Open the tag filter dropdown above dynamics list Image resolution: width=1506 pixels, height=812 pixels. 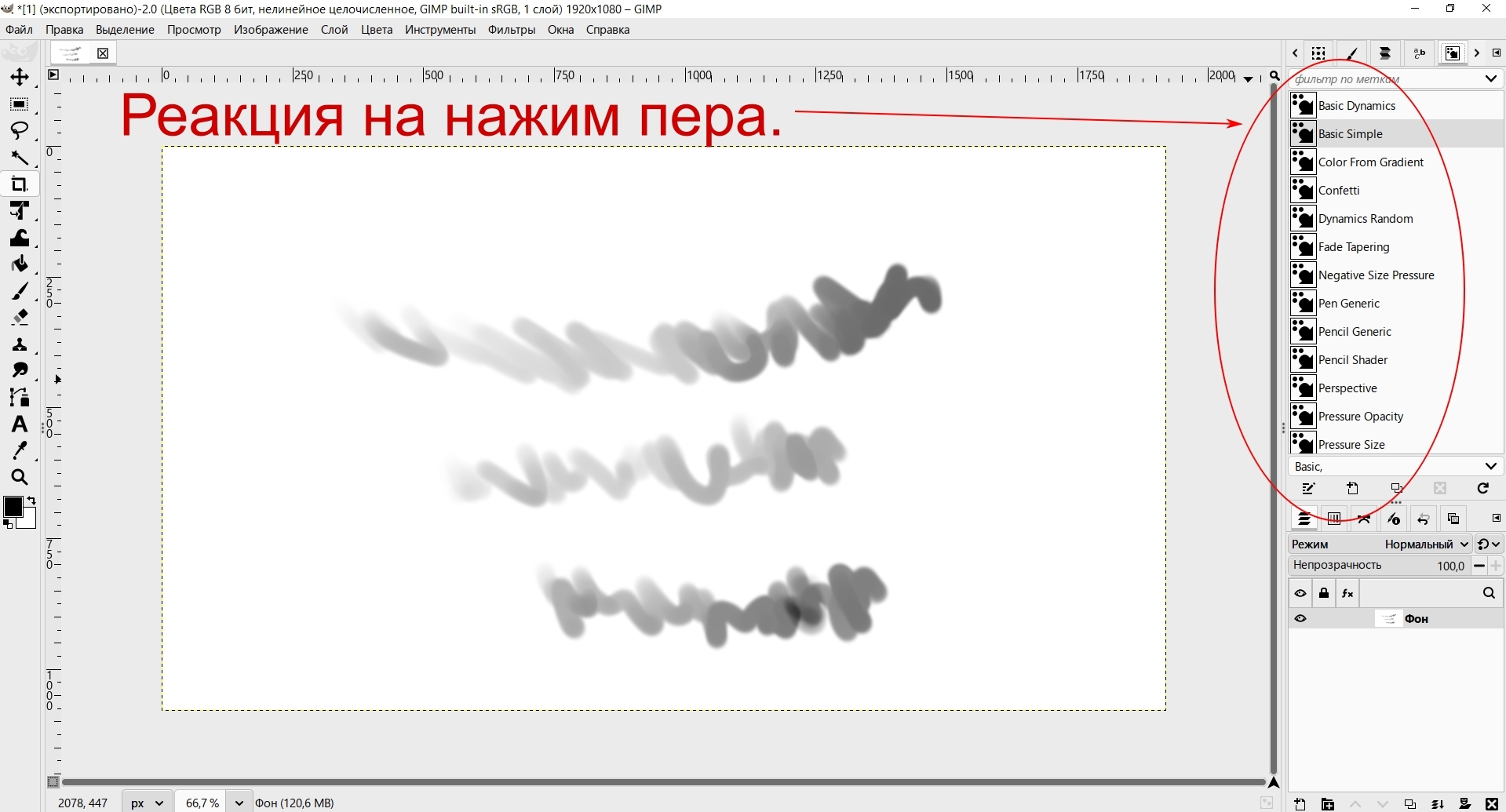pyautogui.click(x=1490, y=78)
